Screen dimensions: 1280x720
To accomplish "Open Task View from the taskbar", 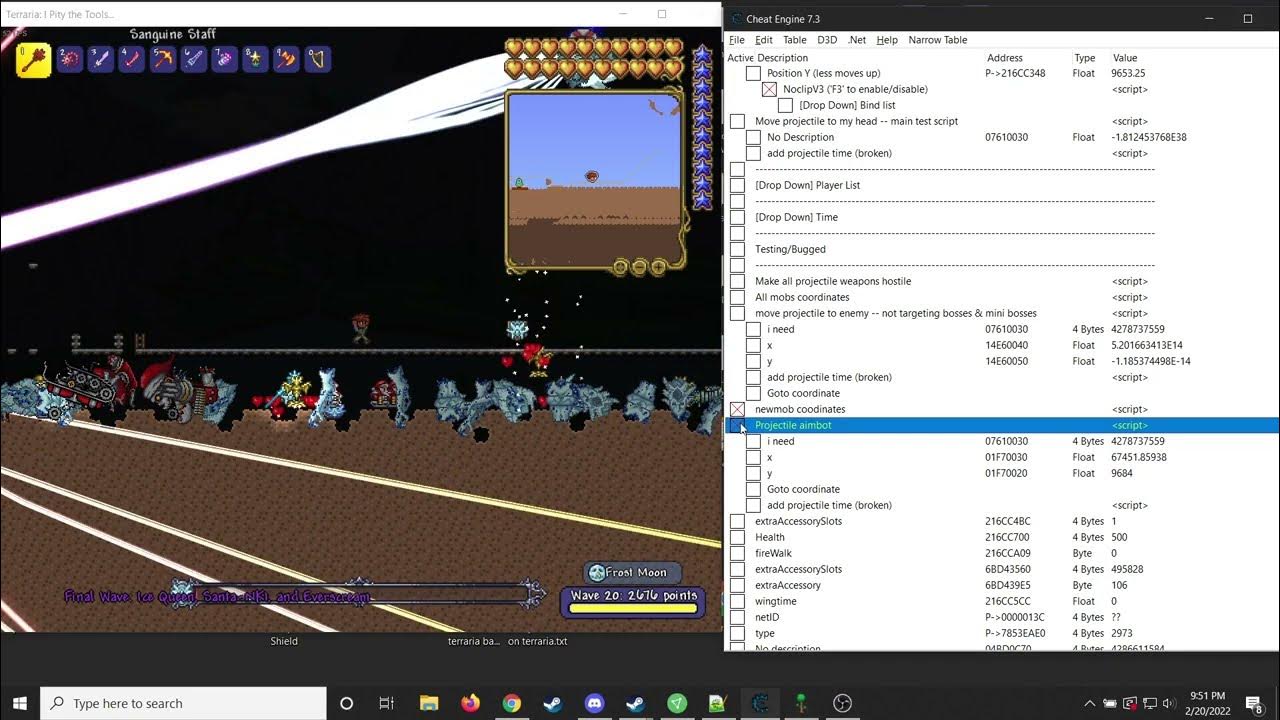I will pos(387,703).
